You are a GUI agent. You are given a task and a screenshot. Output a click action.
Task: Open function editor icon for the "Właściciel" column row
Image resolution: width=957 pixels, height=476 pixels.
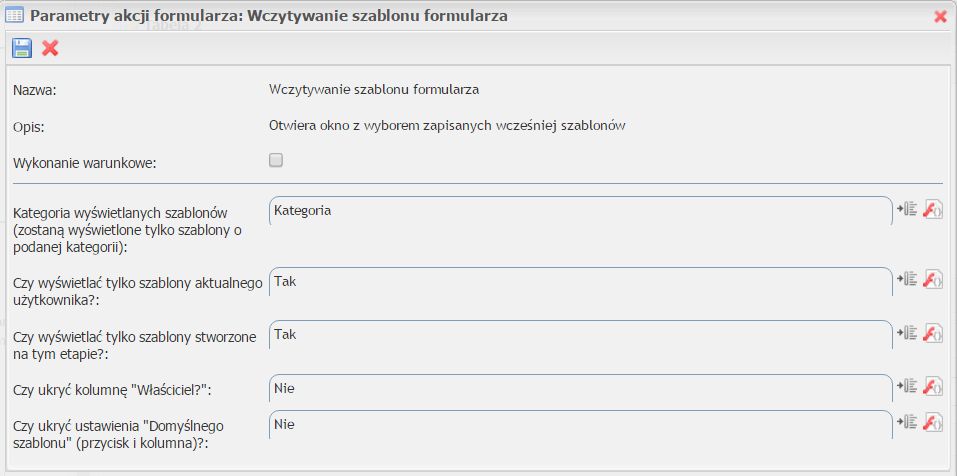[933, 385]
